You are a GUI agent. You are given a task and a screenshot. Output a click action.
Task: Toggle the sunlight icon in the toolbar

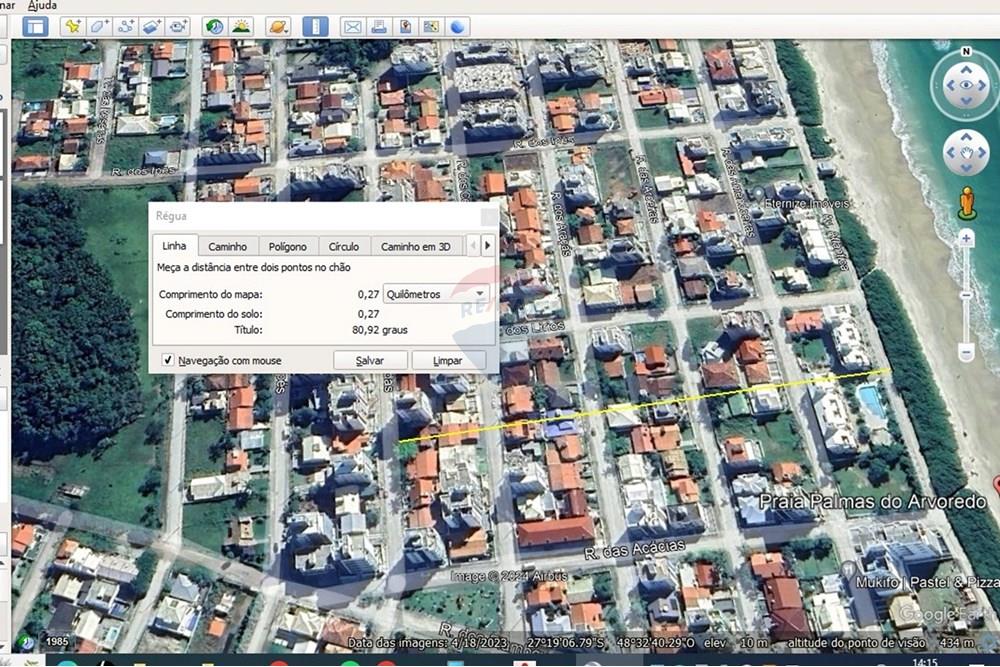241,27
